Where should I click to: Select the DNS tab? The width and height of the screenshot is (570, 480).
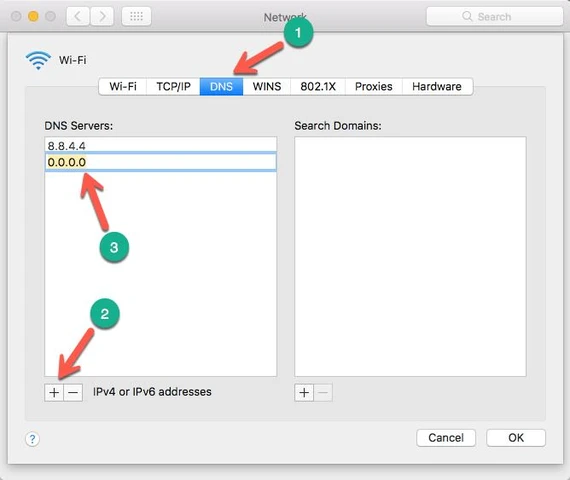pyautogui.click(x=221, y=87)
